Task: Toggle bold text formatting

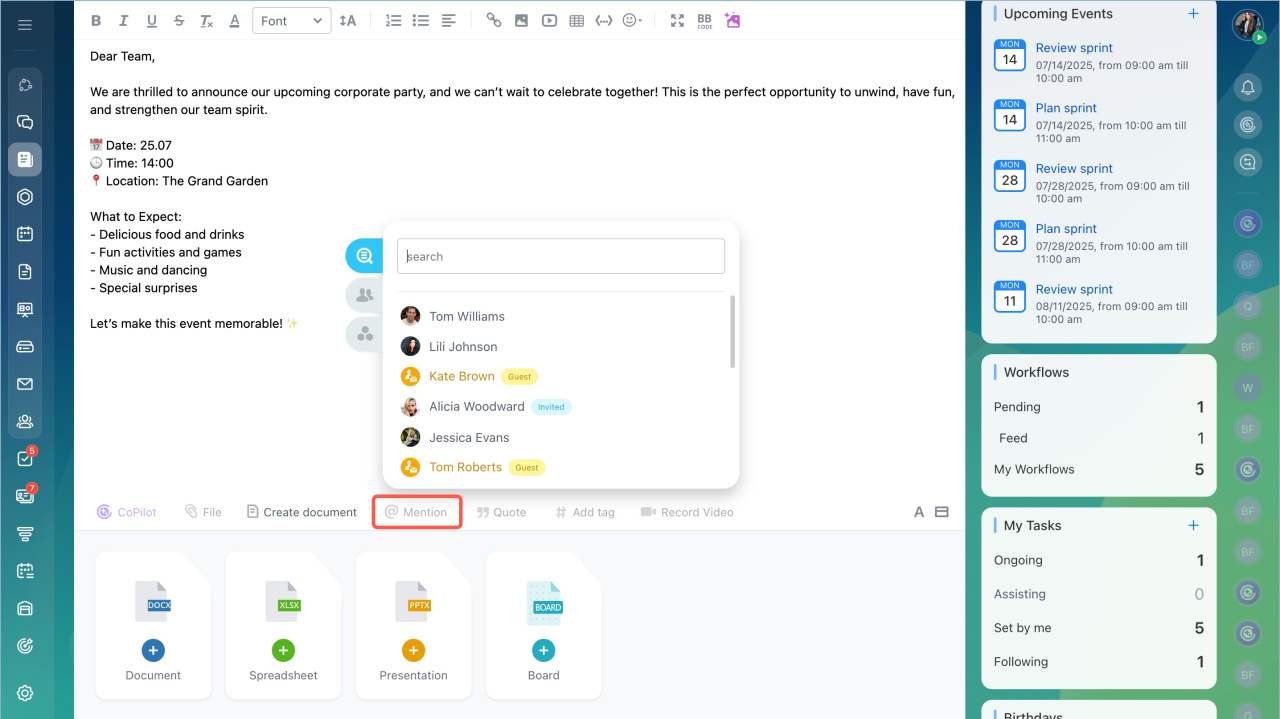Action: point(96,21)
